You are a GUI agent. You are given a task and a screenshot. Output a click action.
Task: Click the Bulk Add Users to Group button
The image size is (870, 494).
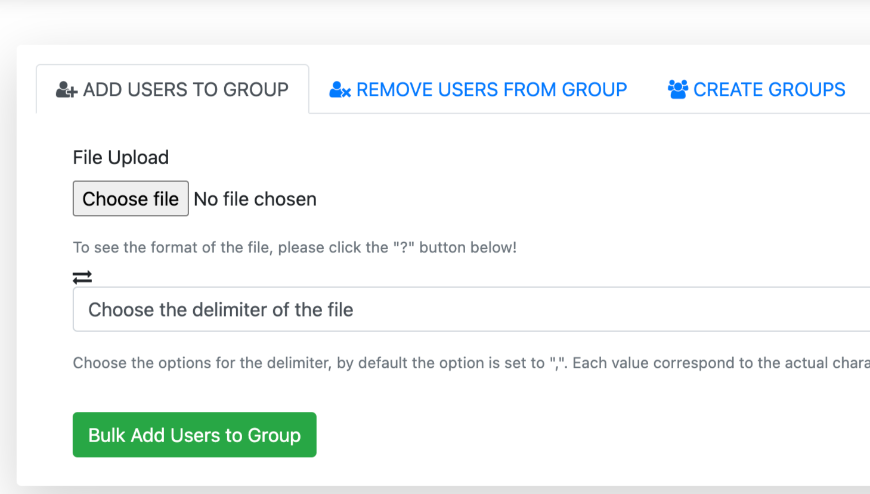(x=194, y=435)
